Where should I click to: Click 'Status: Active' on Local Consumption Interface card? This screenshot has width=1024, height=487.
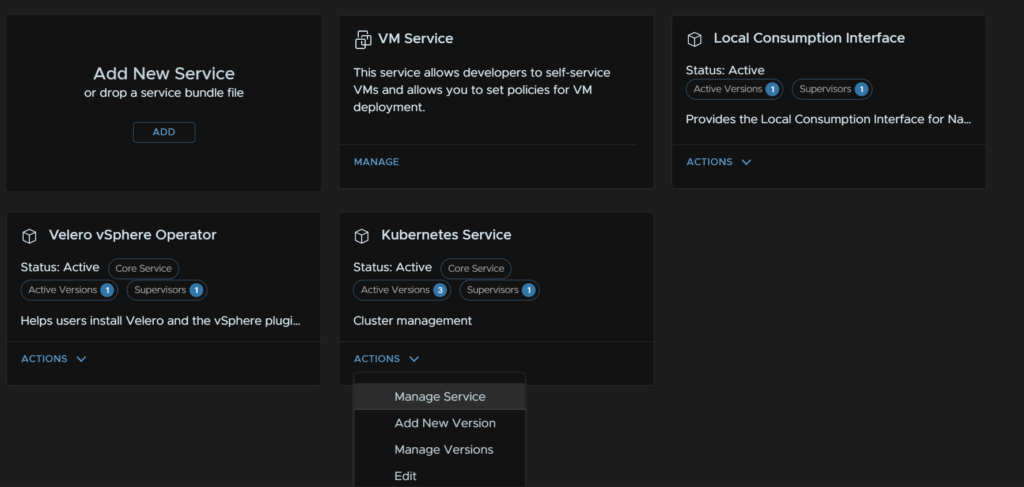pos(725,71)
